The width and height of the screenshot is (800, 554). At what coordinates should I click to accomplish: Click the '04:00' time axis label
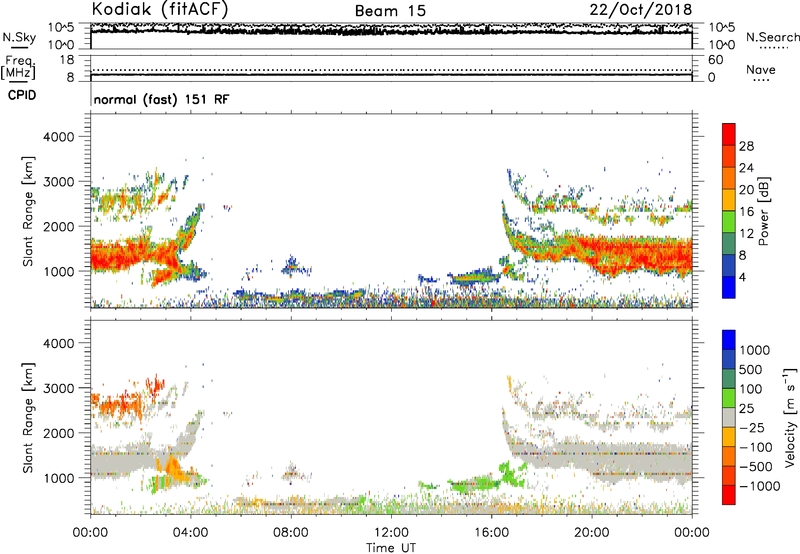click(x=191, y=533)
